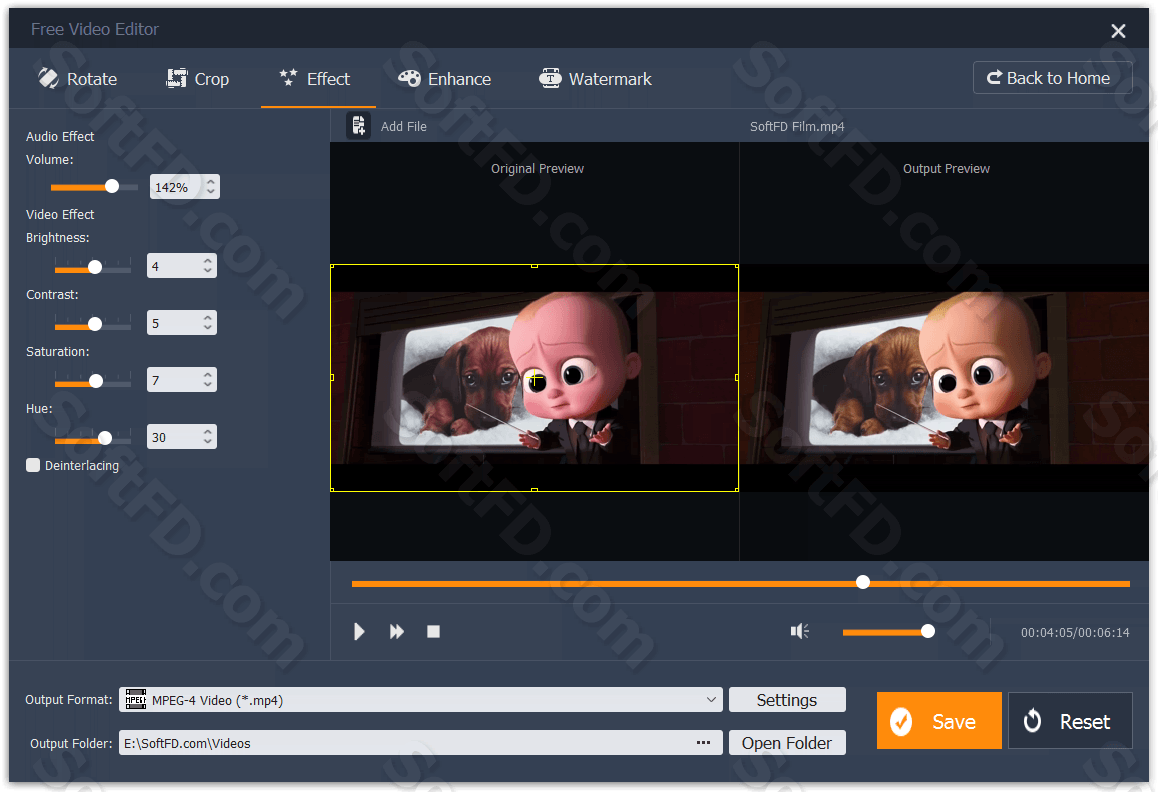The height and width of the screenshot is (792, 1158).
Task: Decrease Saturation value with down arrow
Action: coord(208,385)
